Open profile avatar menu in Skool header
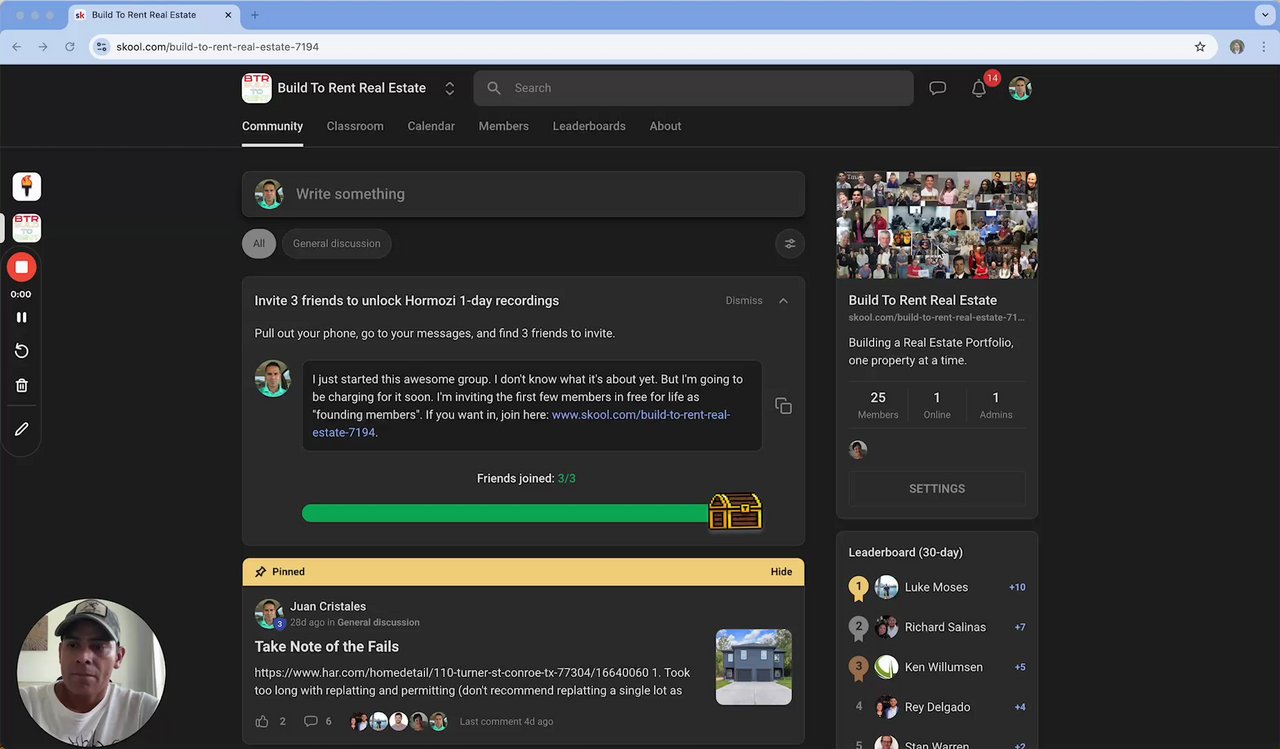 (x=1020, y=88)
